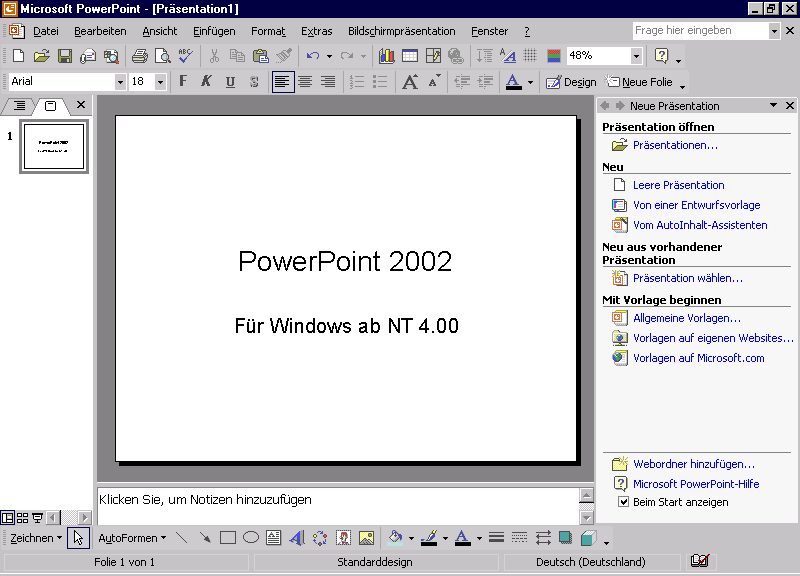Select slide 1 thumbnail
800x576 pixels.
coord(54,146)
